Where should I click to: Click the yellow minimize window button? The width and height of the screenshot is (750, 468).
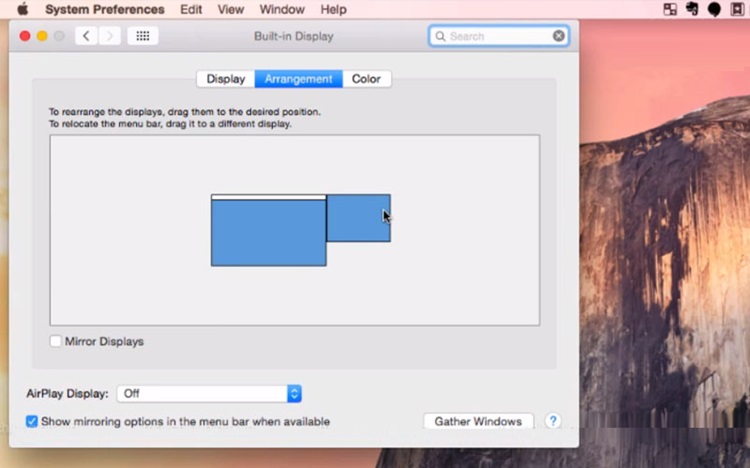click(x=42, y=36)
